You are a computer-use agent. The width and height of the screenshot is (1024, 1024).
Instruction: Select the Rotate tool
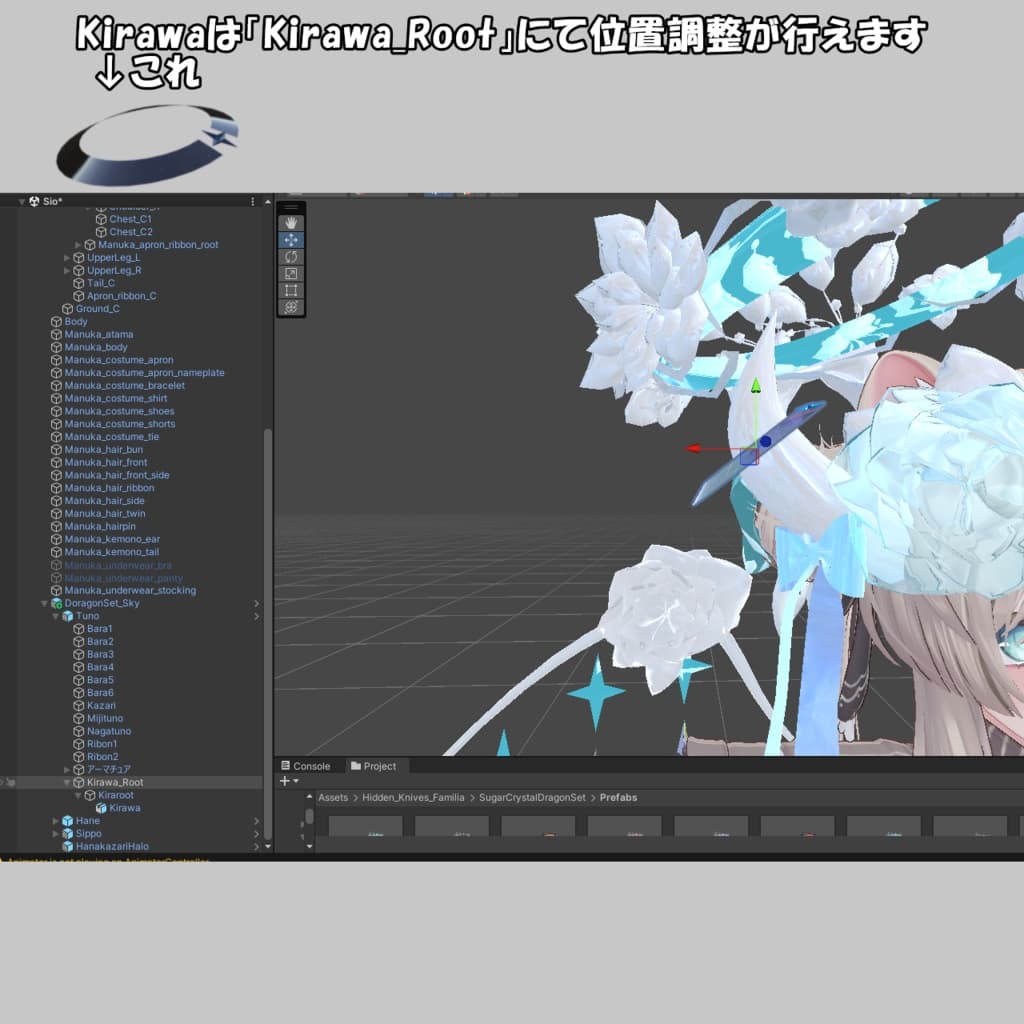(291, 257)
